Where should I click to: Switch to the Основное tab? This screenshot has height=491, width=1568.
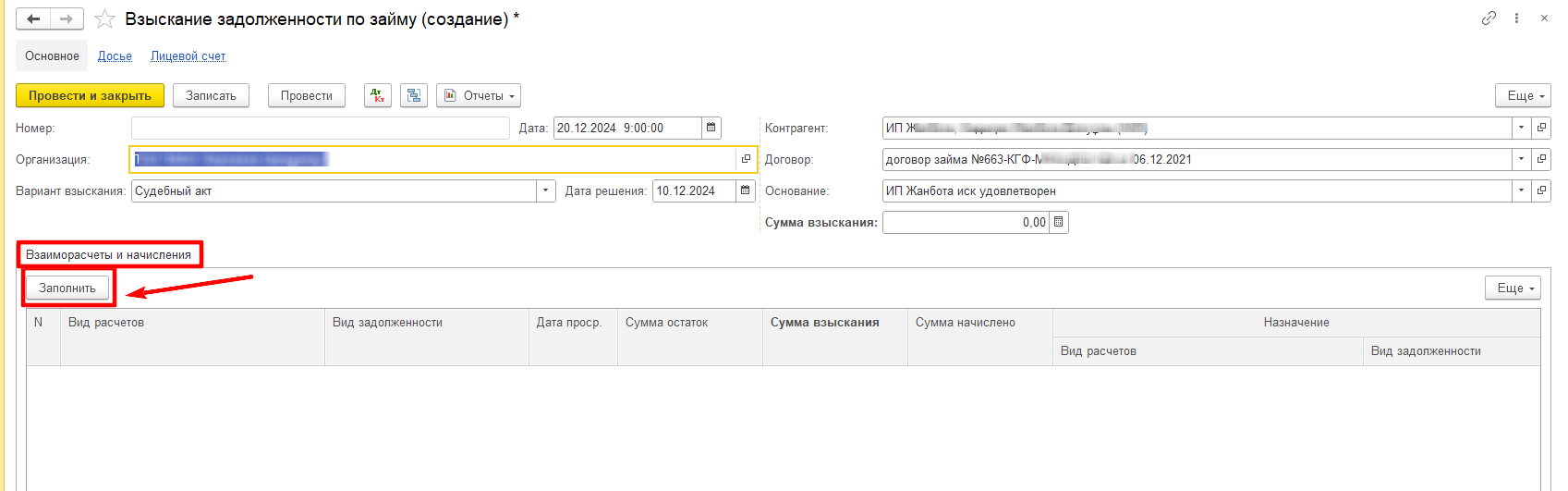click(52, 55)
